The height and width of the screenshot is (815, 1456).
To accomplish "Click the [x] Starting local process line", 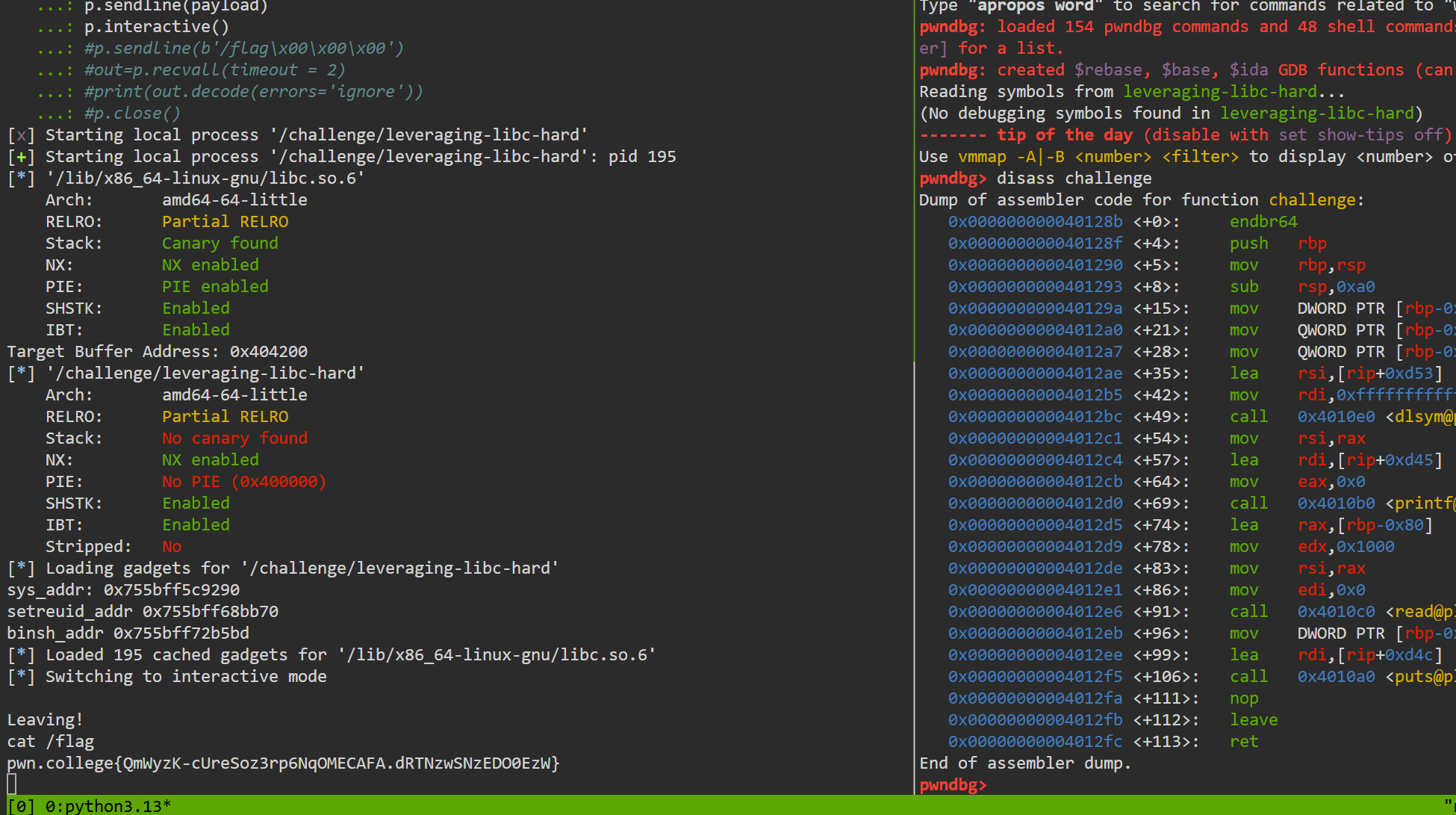I will [x=297, y=135].
